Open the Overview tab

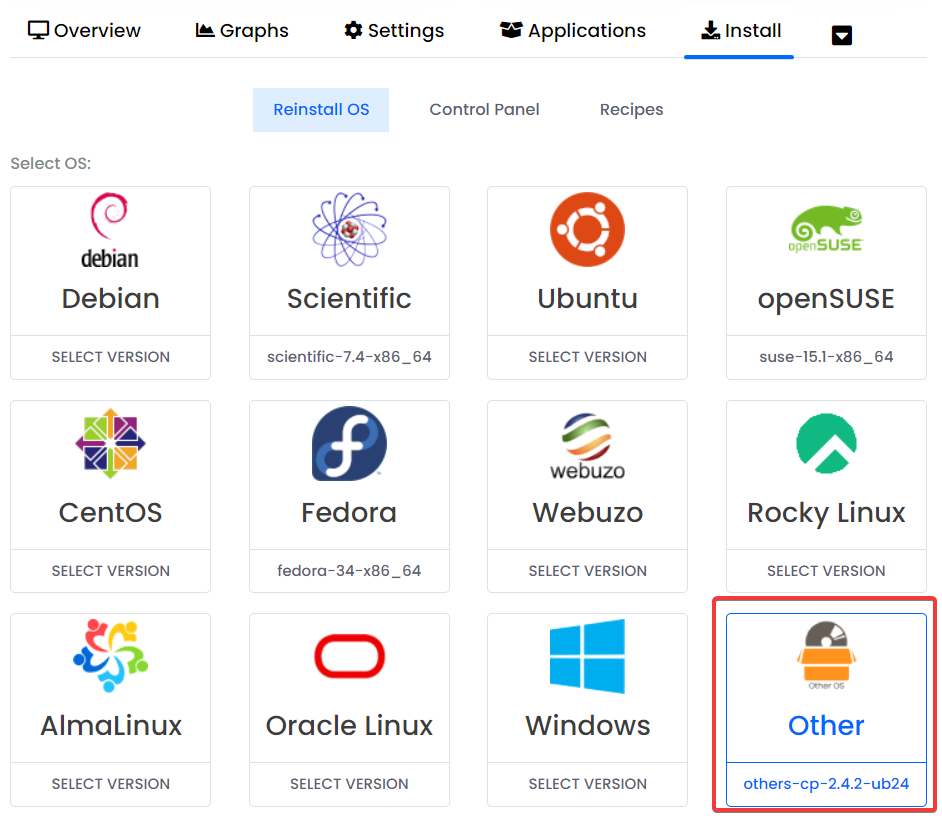tap(84, 30)
